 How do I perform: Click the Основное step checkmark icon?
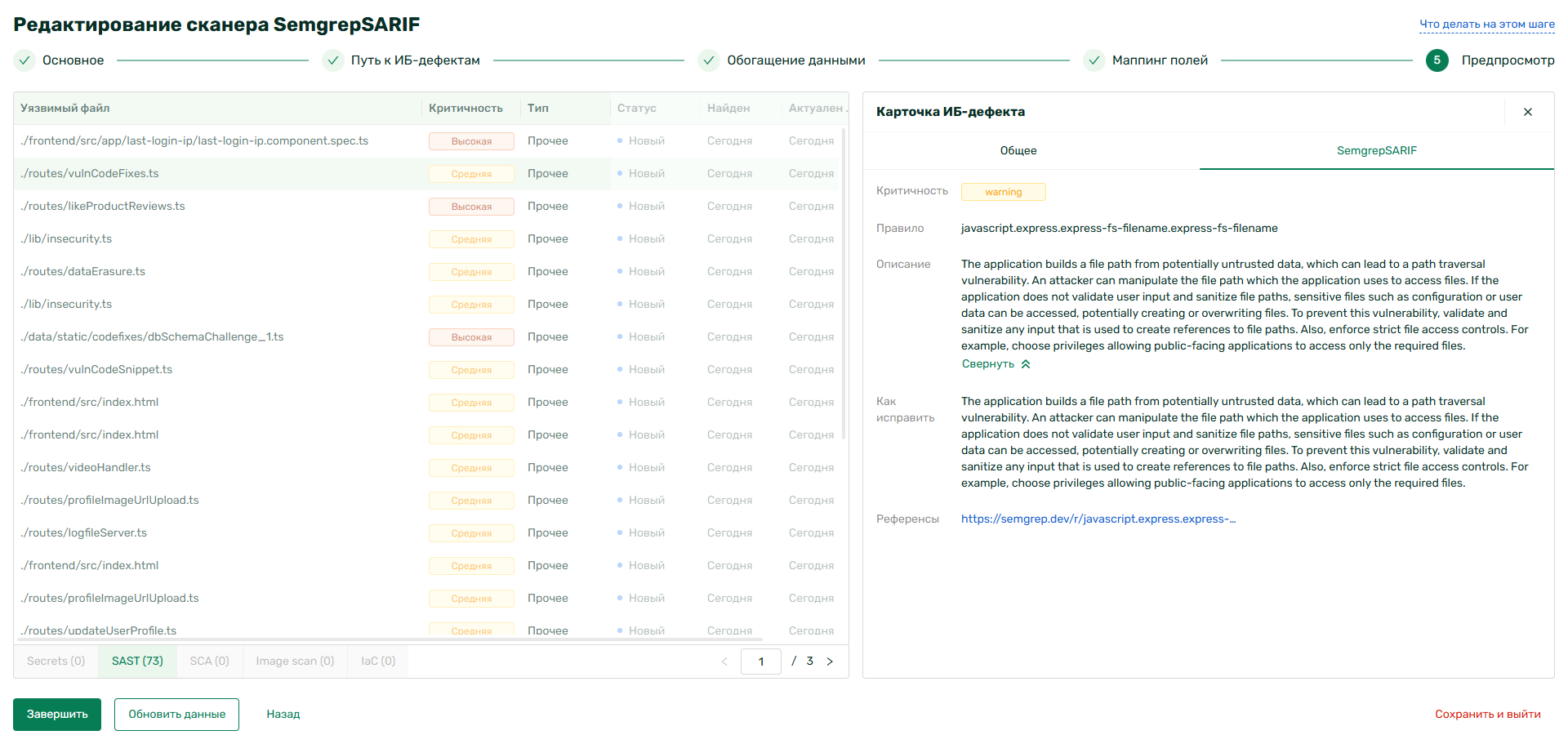click(x=24, y=60)
